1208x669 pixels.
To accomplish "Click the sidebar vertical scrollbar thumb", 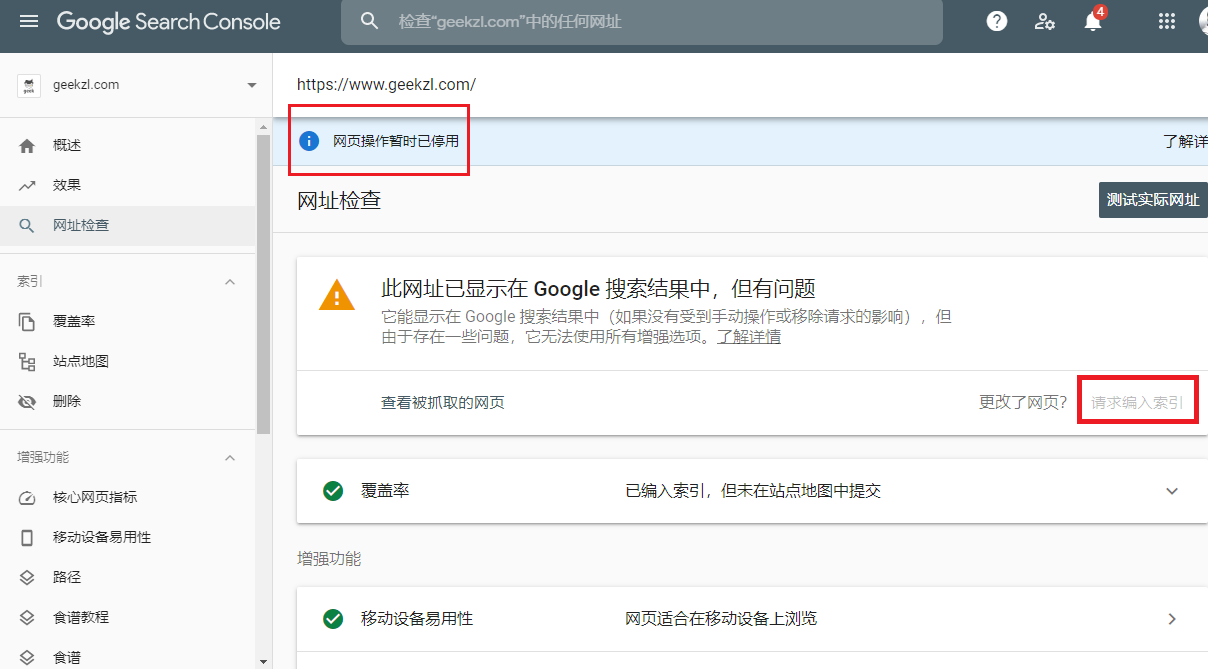I will click(264, 285).
